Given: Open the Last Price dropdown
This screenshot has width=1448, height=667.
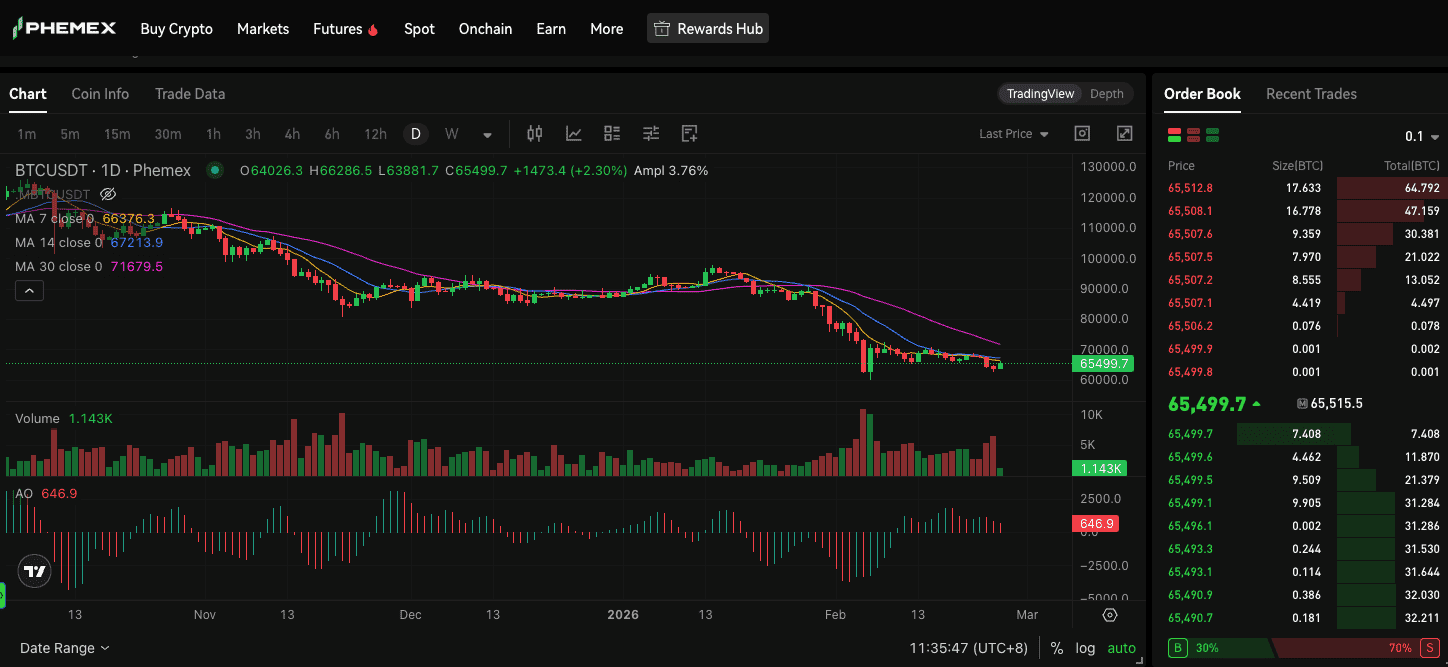Looking at the screenshot, I should (x=1014, y=133).
